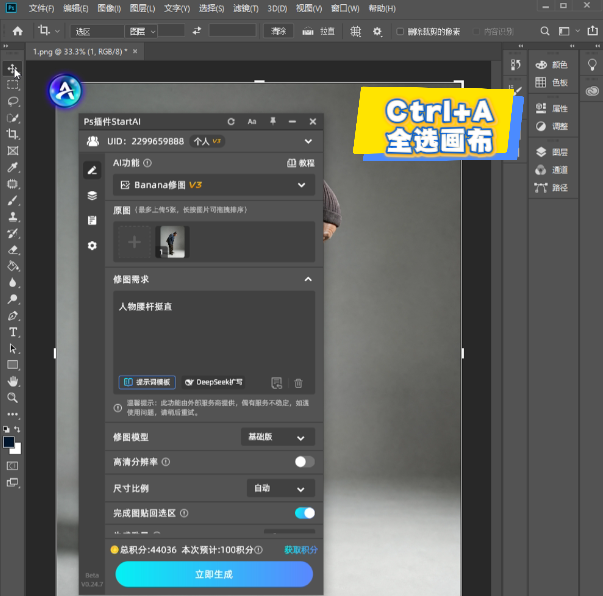Open the 图层(L) menu
Screen dimensions: 603x596
[x=142, y=8]
